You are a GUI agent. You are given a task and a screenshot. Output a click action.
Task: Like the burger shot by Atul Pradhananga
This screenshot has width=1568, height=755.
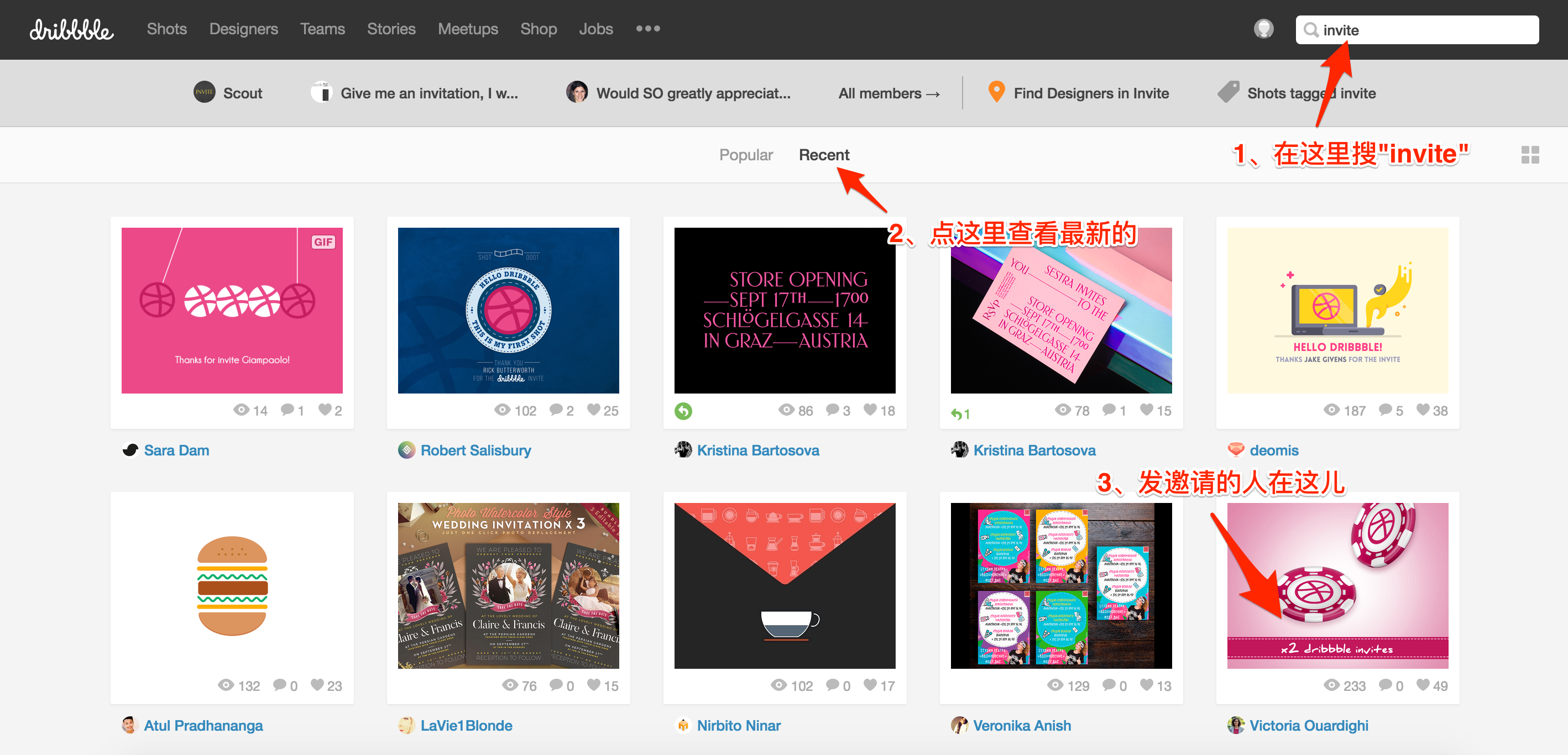[x=317, y=684]
